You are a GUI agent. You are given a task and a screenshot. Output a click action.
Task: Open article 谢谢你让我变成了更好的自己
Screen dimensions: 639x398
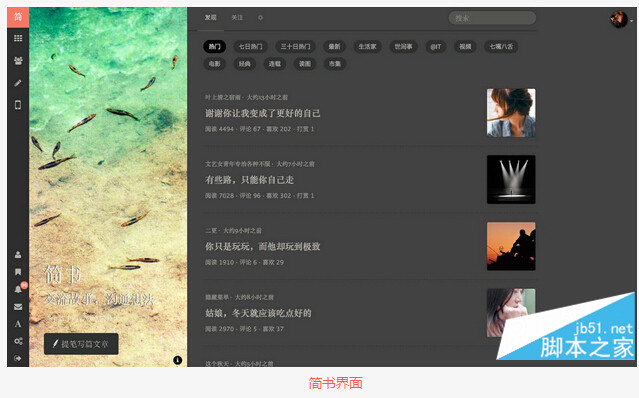[x=262, y=113]
